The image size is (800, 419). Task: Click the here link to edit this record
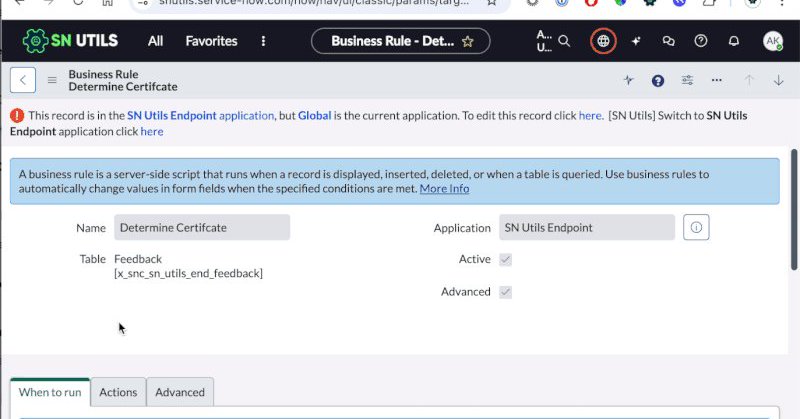[590, 115]
